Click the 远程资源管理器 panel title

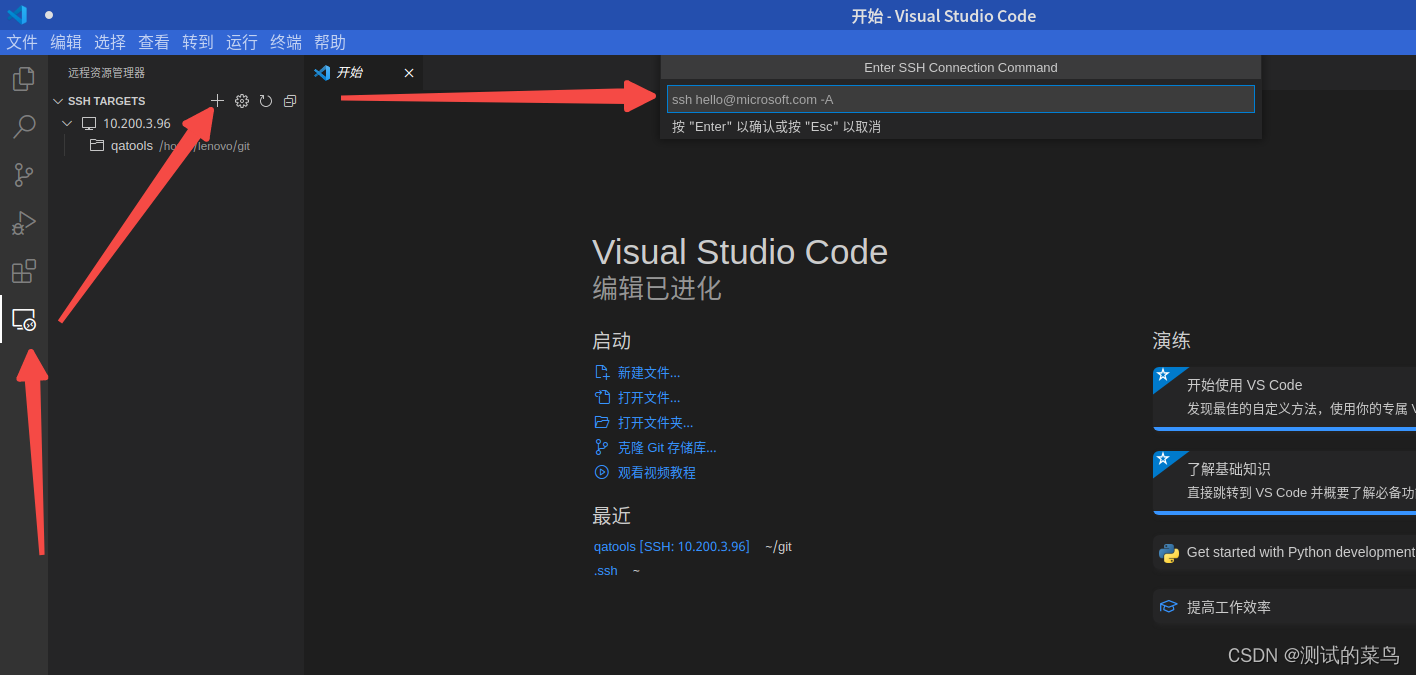(x=106, y=73)
